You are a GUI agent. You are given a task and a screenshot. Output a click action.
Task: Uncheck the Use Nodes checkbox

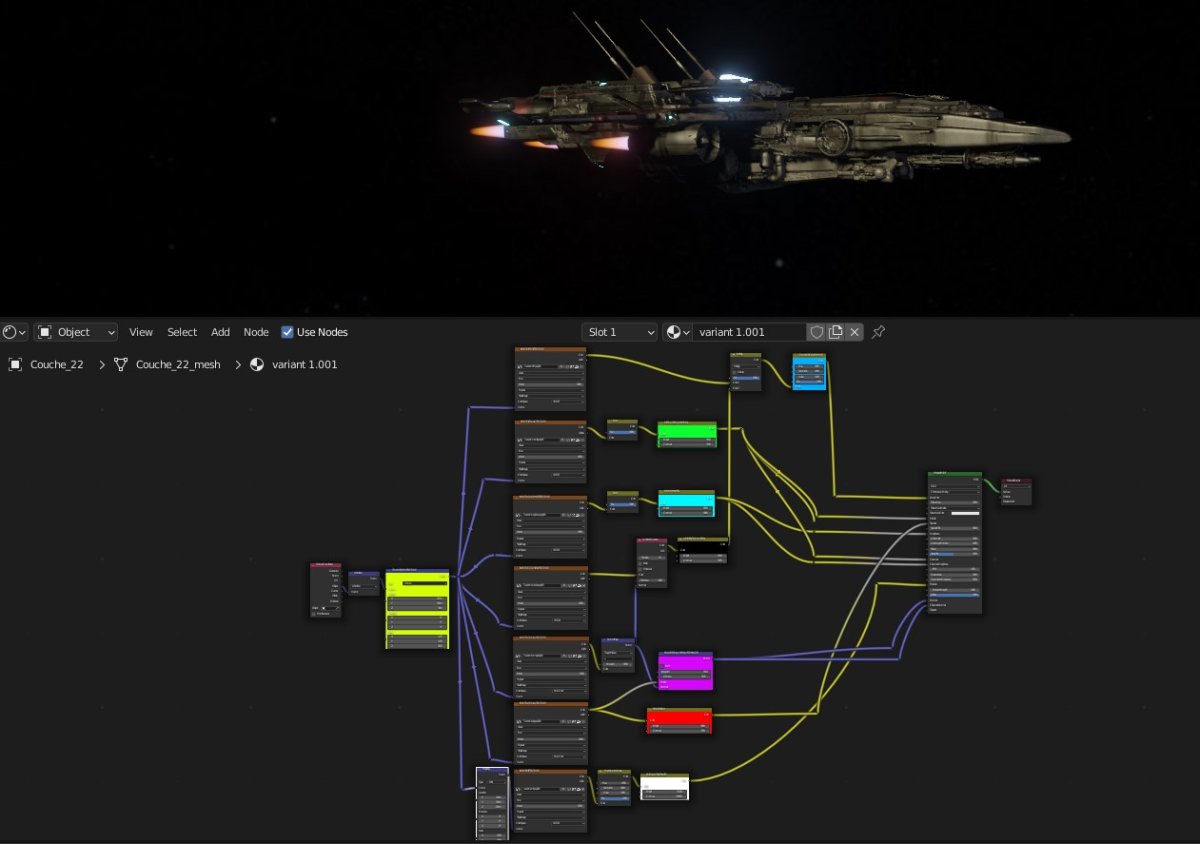(x=288, y=332)
